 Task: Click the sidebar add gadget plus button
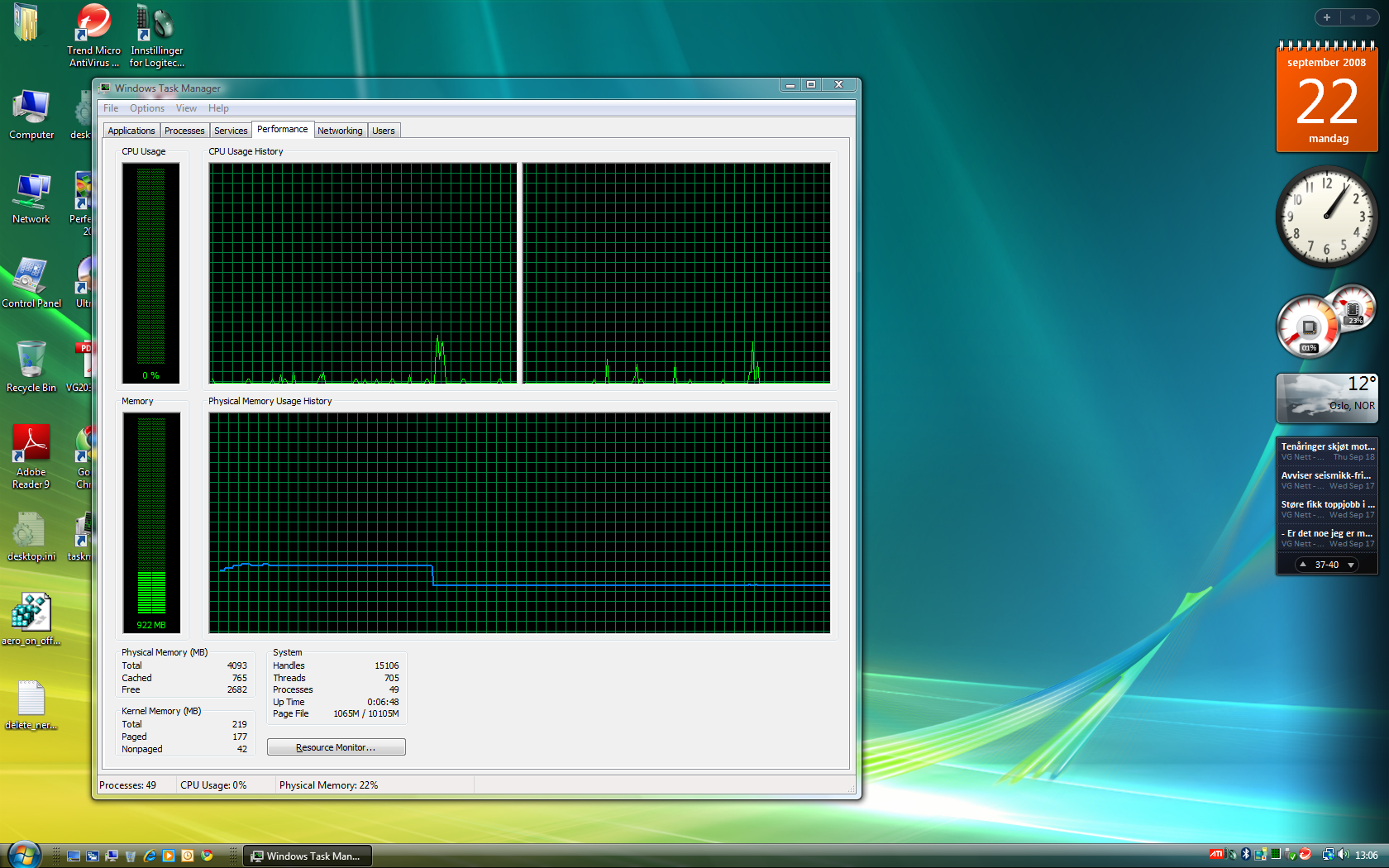(x=1327, y=17)
